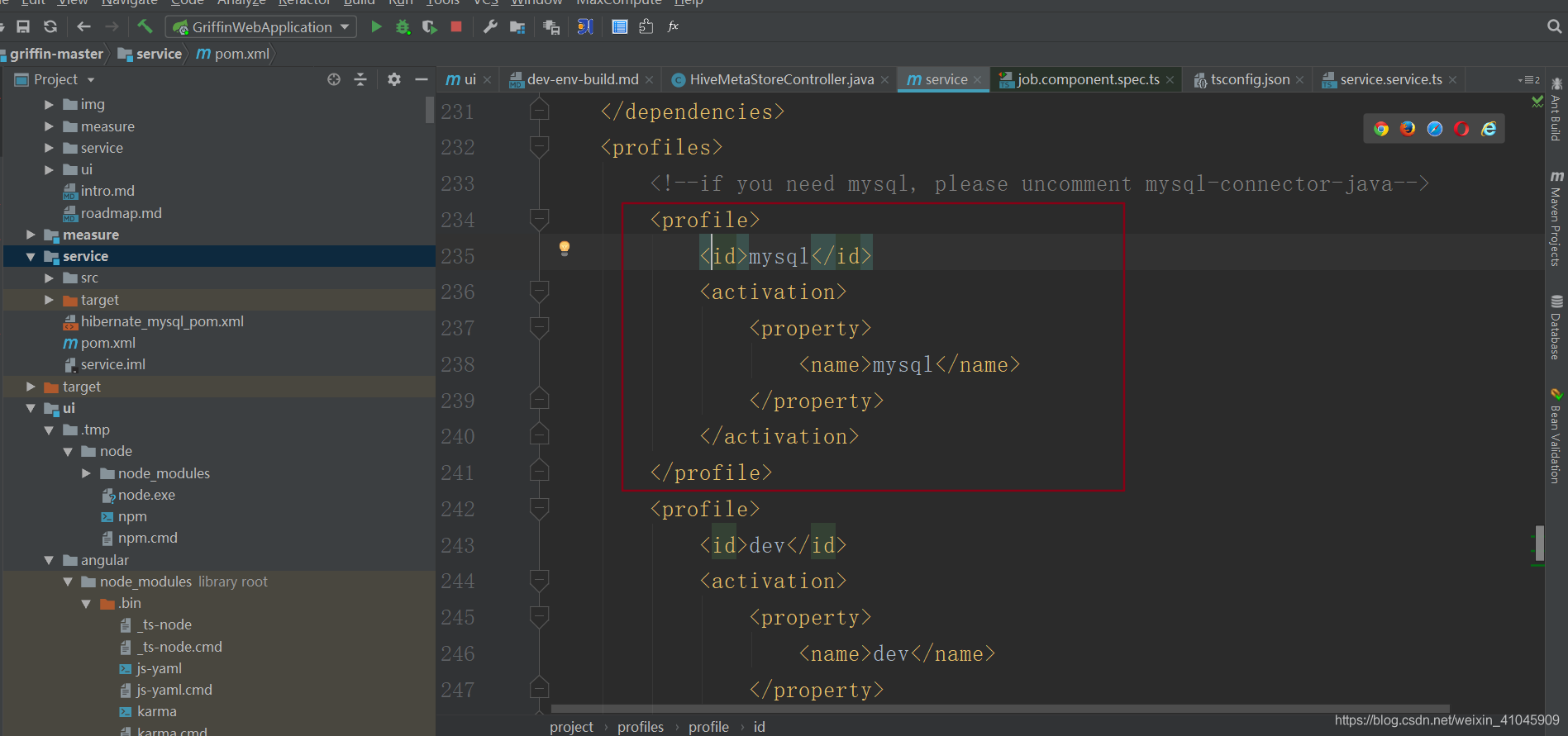The width and height of the screenshot is (1568, 736).
Task: Build project with hammer icon
Action: pos(145,26)
